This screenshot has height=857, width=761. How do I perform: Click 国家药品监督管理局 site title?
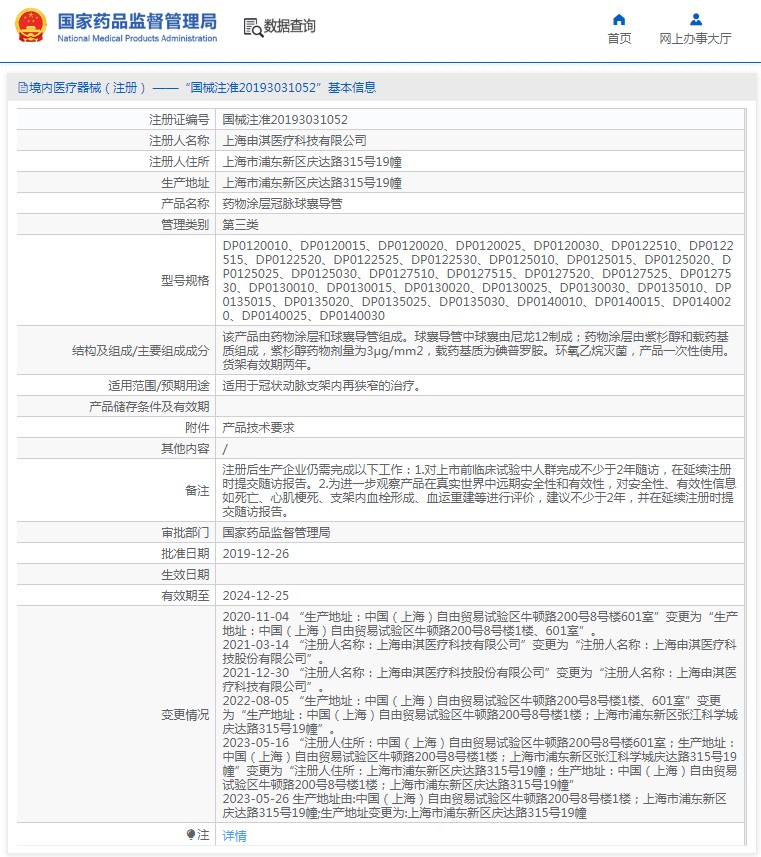click(x=137, y=21)
